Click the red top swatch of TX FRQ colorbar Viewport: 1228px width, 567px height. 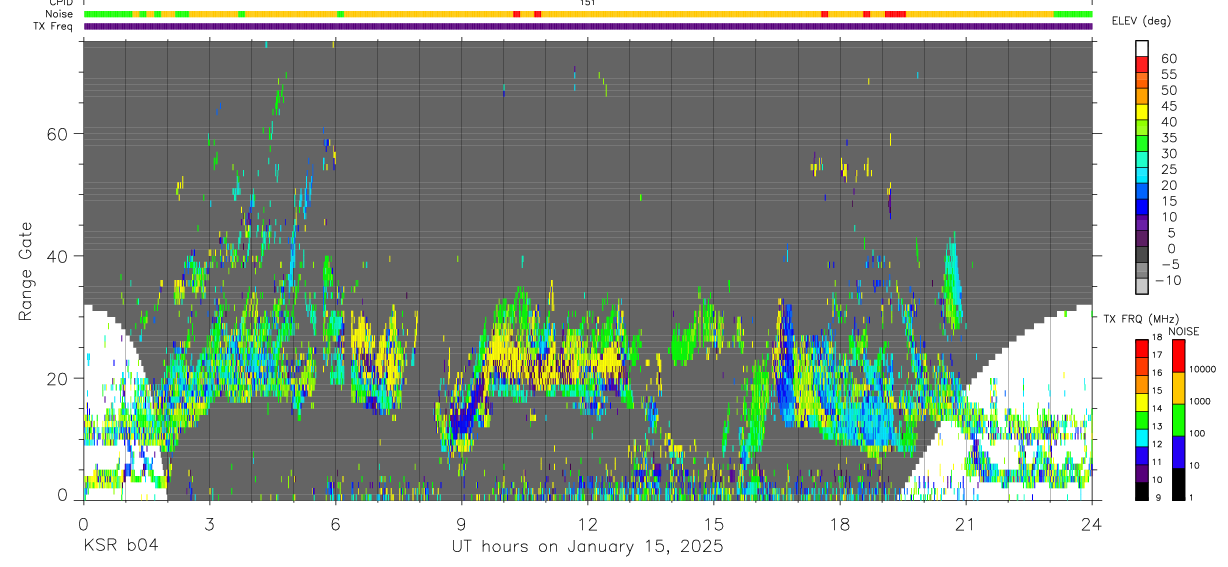tap(1142, 347)
